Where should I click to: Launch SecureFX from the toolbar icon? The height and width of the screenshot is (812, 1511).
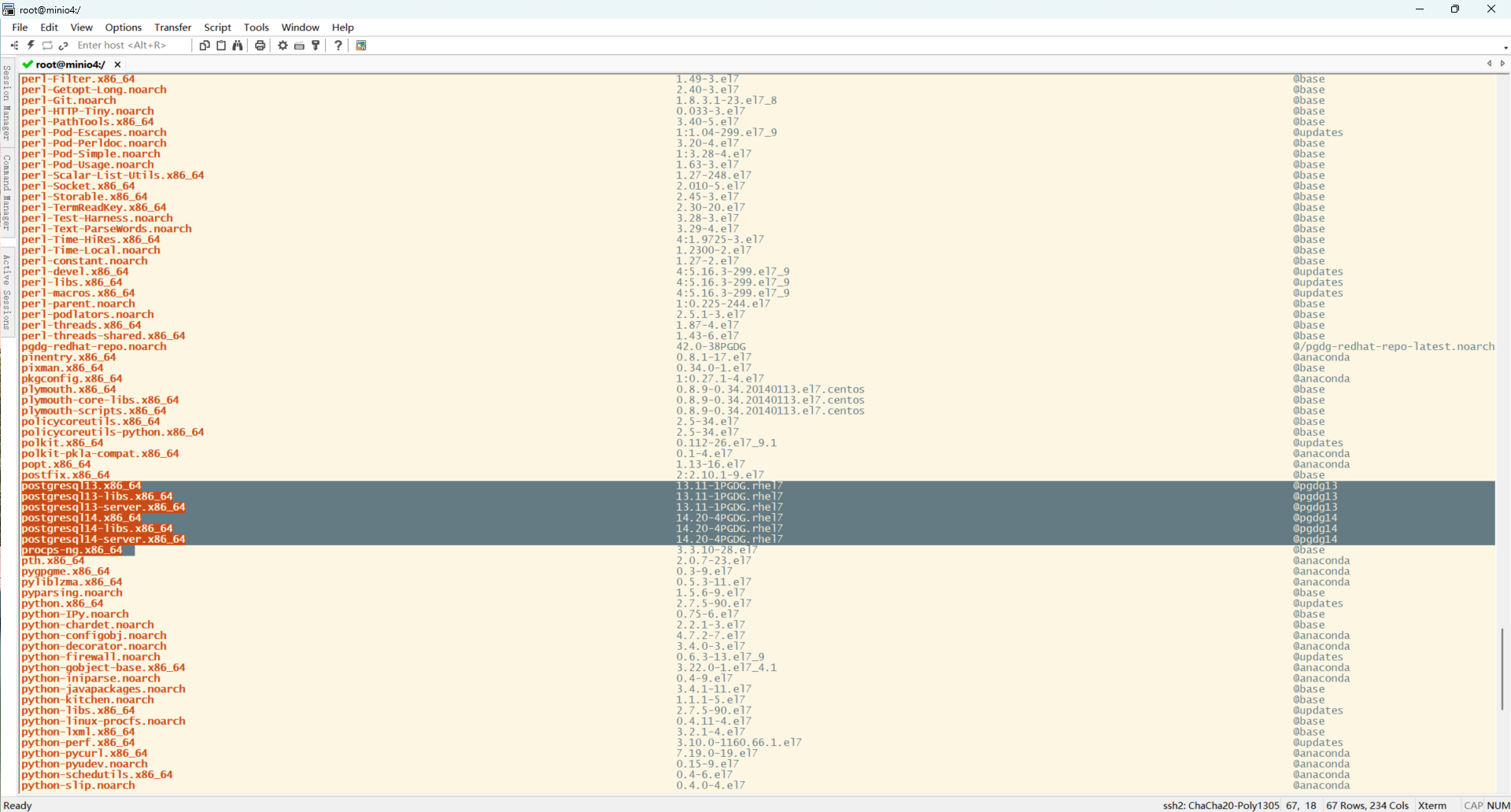pos(361,46)
